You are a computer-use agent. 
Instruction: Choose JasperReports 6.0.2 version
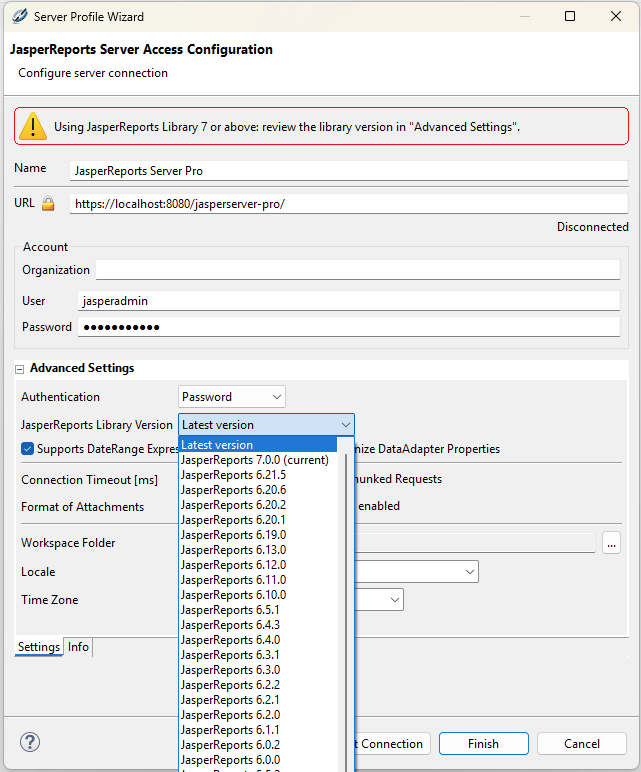(258, 745)
